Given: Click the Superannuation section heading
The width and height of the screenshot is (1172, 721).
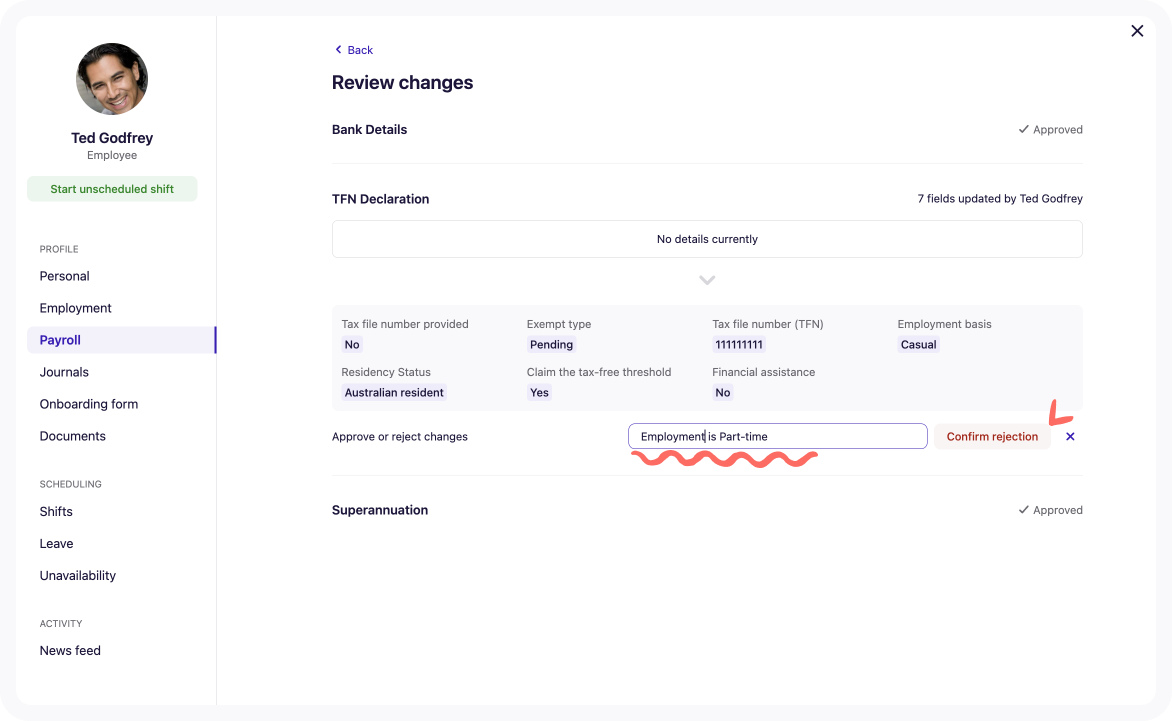Looking at the screenshot, I should 380,510.
